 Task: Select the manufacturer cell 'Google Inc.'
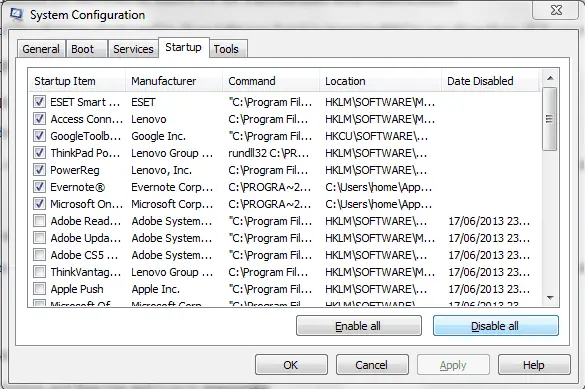click(x=158, y=136)
